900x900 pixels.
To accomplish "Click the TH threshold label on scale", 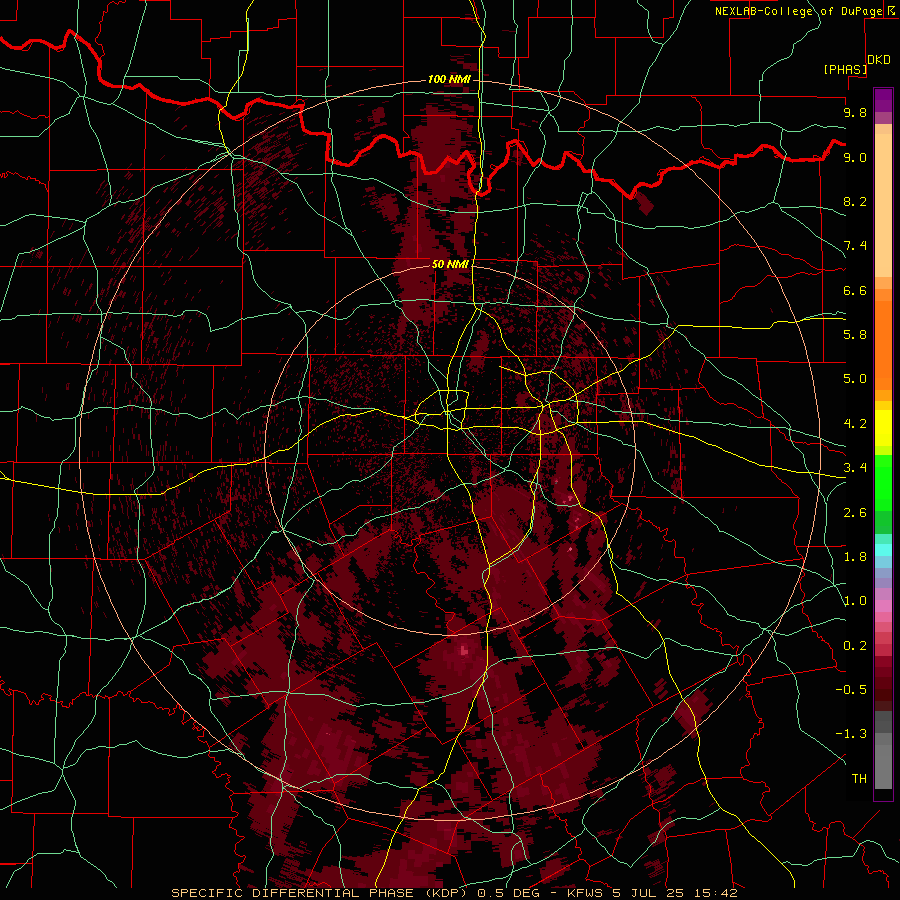I will point(859,779).
